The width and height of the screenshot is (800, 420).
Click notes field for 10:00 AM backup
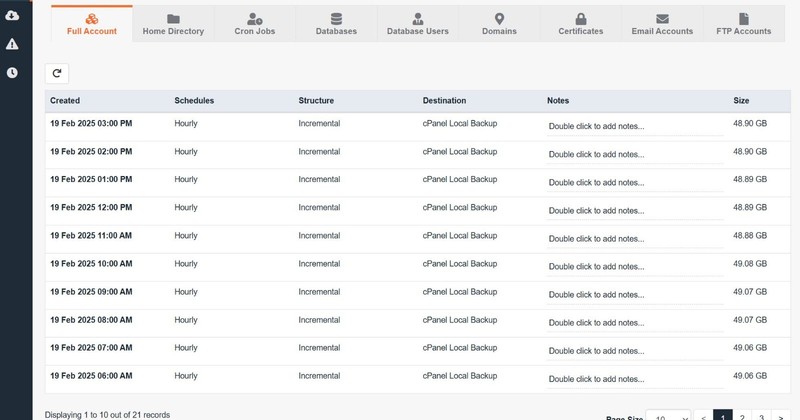click(x=635, y=266)
